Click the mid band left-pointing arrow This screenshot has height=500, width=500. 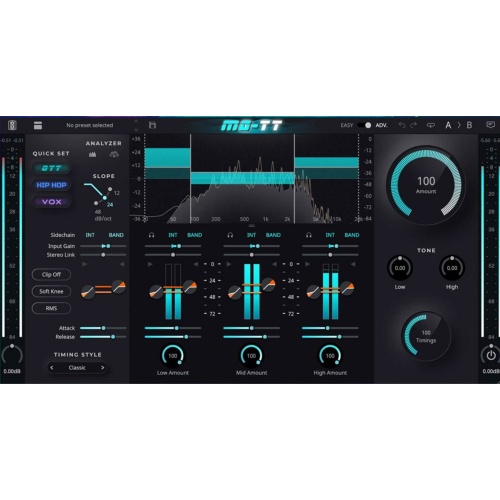274,264
